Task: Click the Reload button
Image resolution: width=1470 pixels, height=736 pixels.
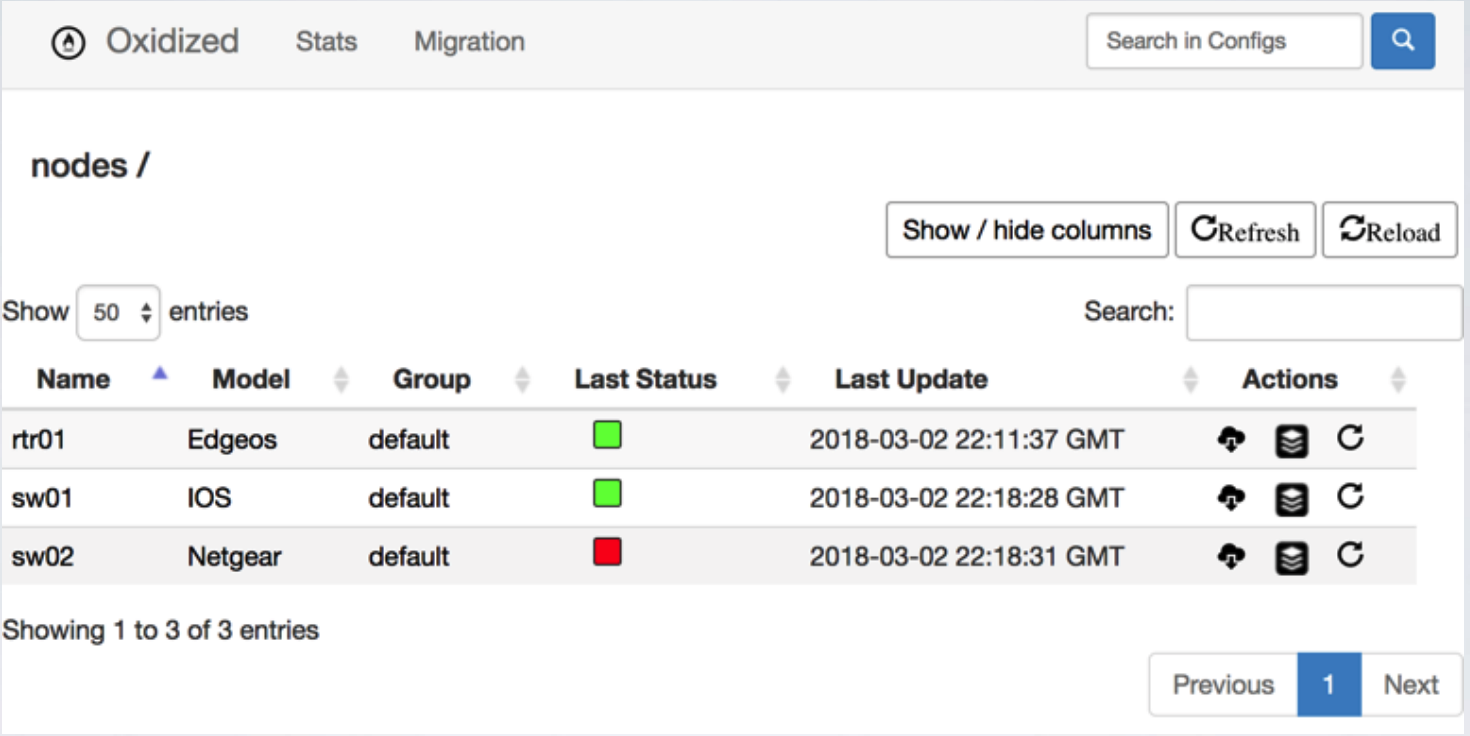Action: pyautogui.click(x=1390, y=230)
